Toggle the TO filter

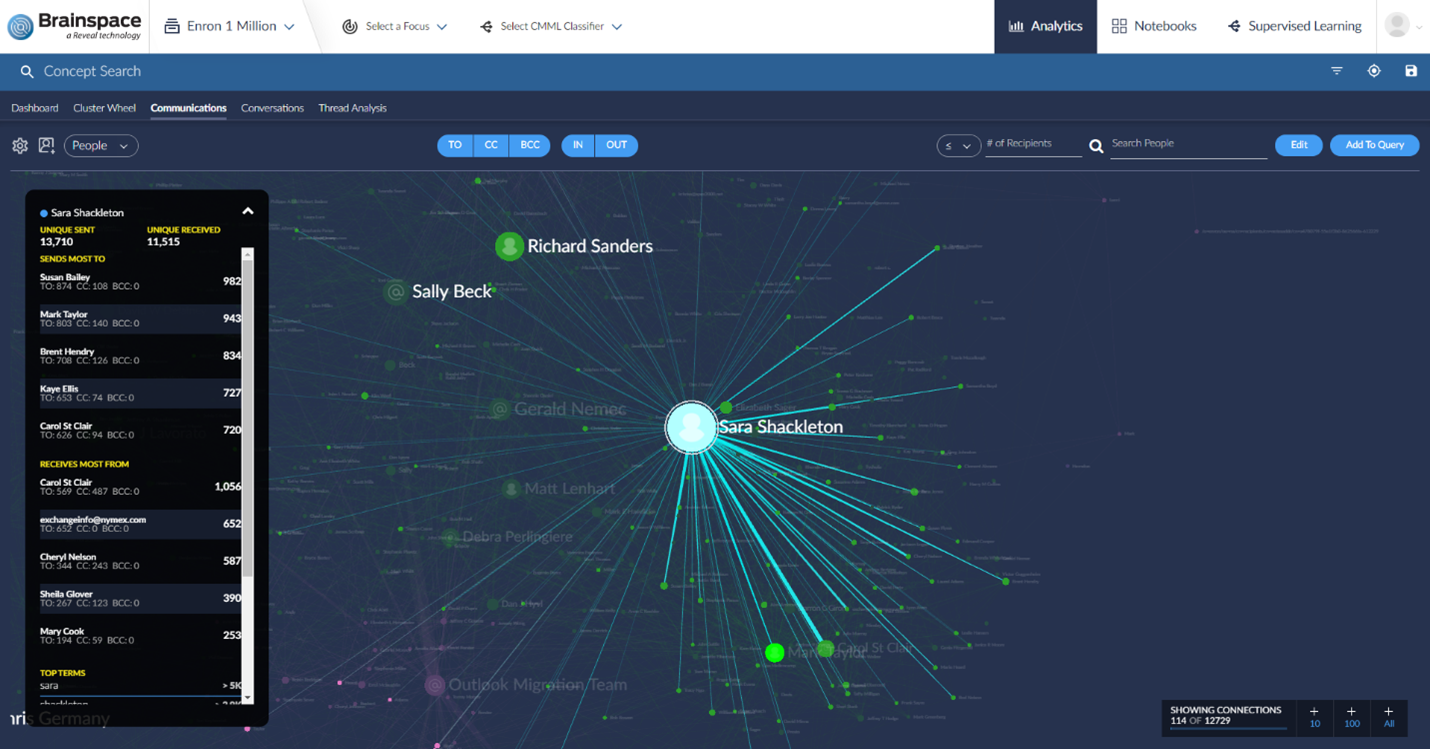455,145
